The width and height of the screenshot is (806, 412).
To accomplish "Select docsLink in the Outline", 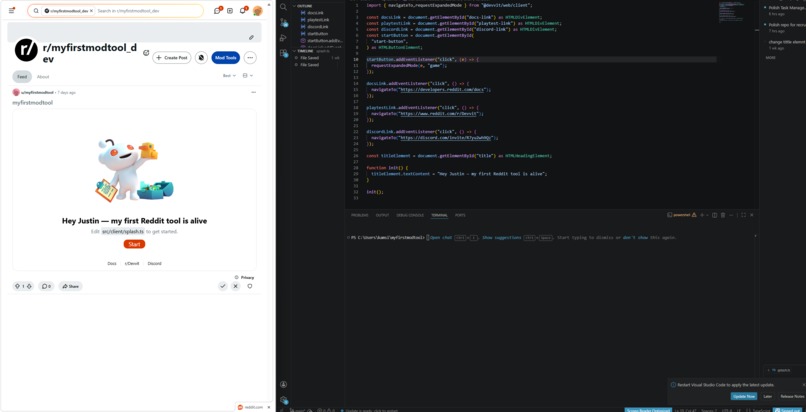I will pos(316,12).
